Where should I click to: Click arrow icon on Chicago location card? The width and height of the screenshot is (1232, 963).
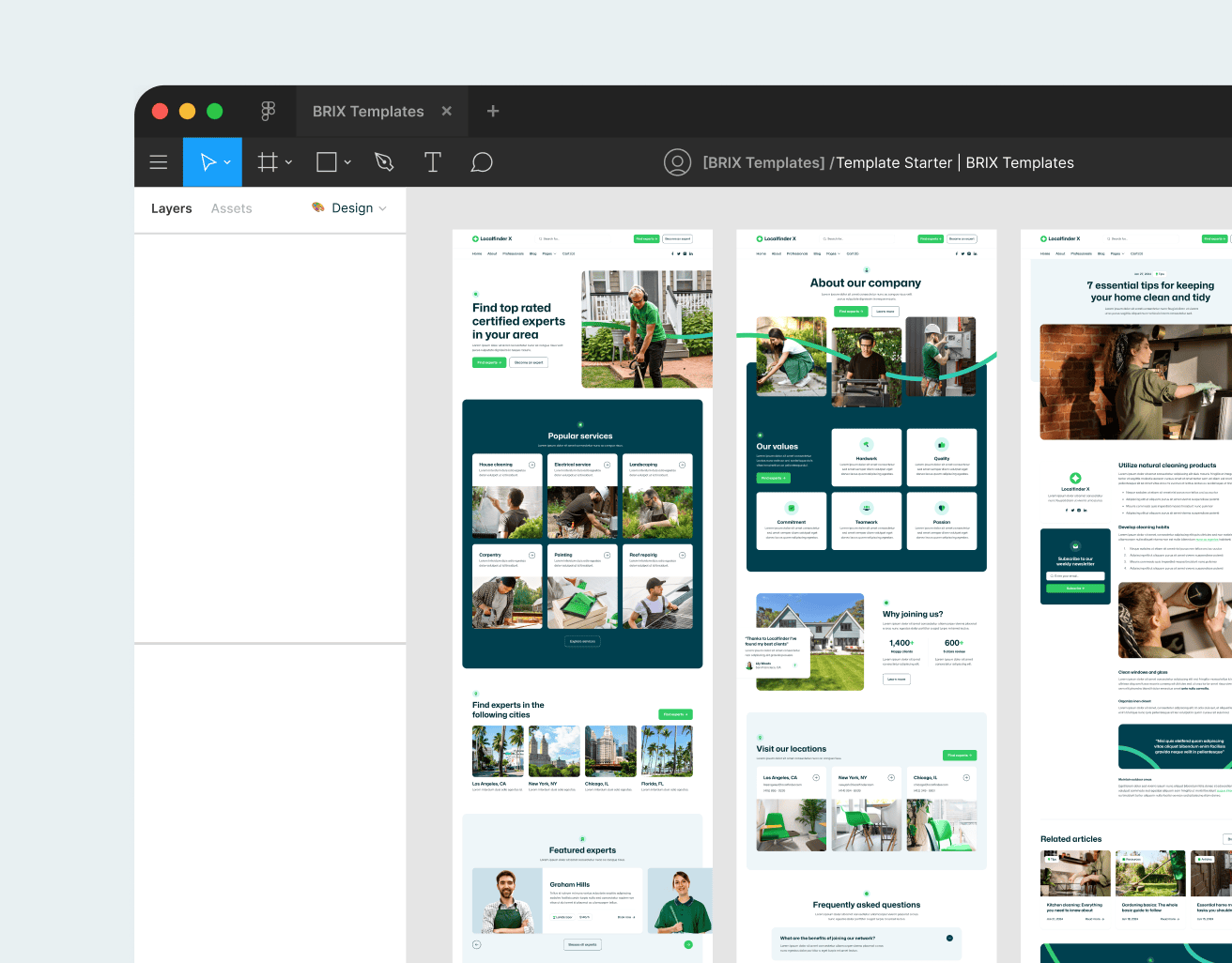(966, 777)
